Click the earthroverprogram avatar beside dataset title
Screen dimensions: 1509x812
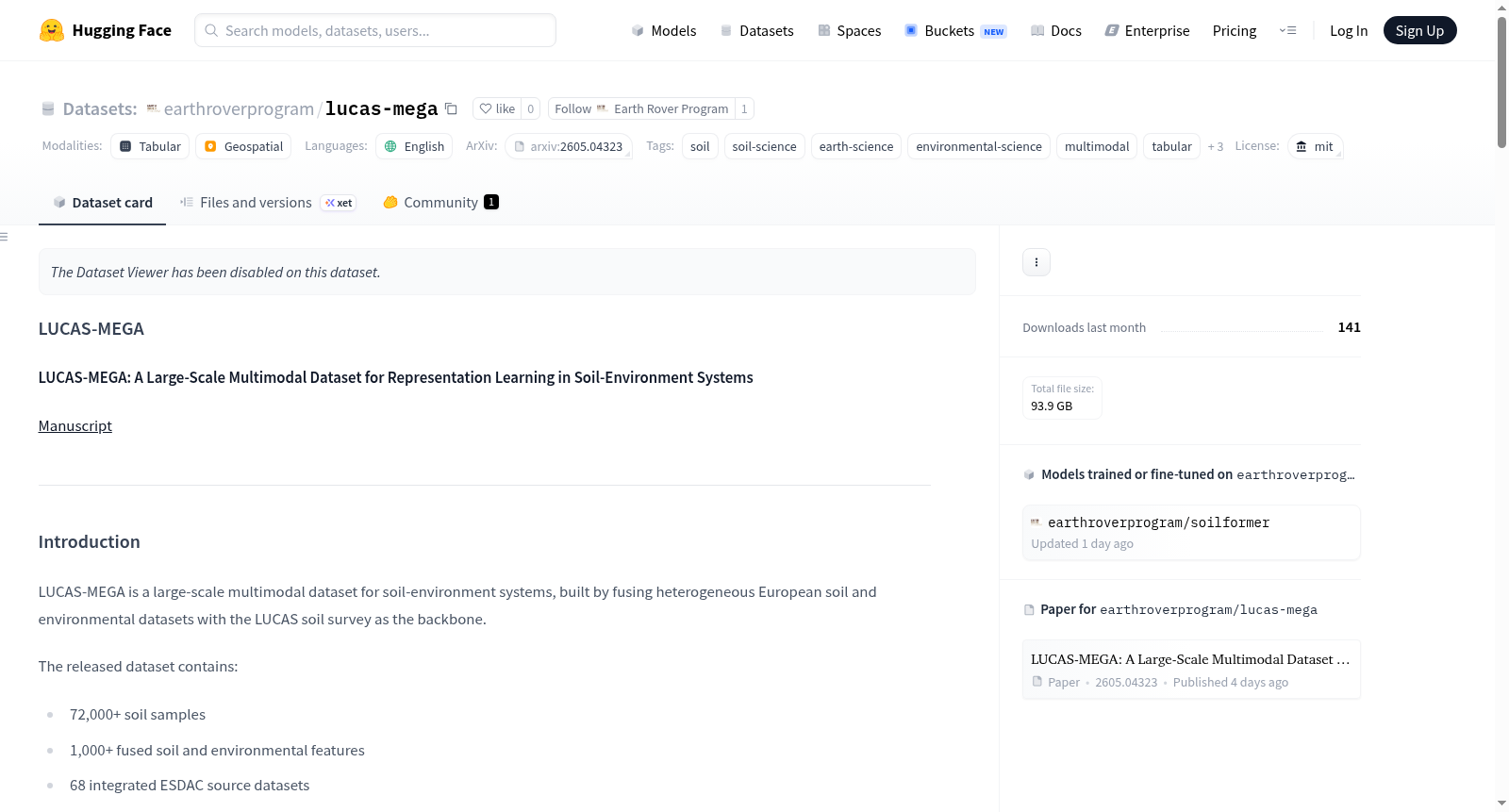(x=153, y=108)
